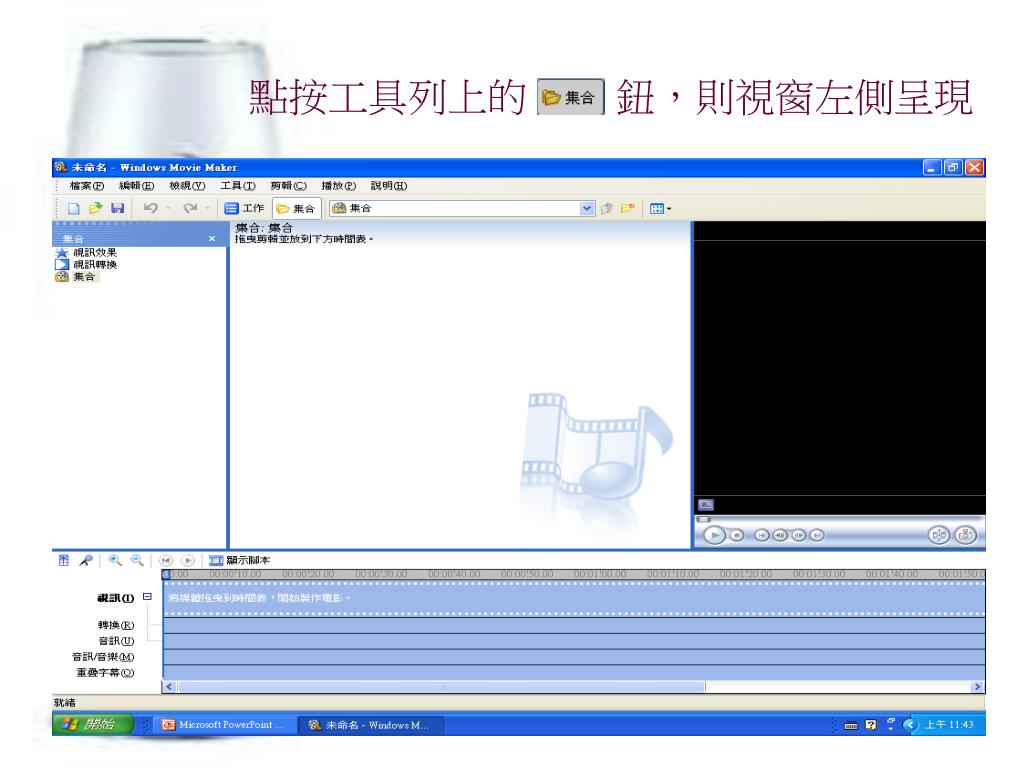Open the 說明(H) menu
The height and width of the screenshot is (768, 1024).
389,186
